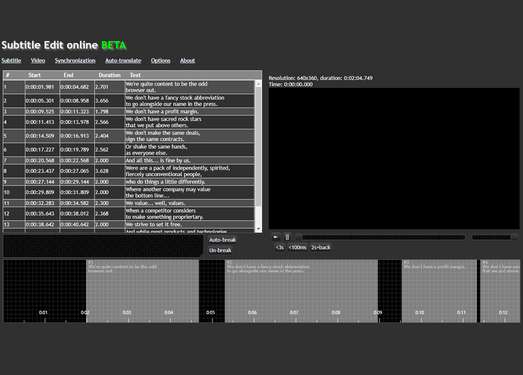Click the scroll-down arrow of subtitle list
523x375 pixels.
[258, 229]
